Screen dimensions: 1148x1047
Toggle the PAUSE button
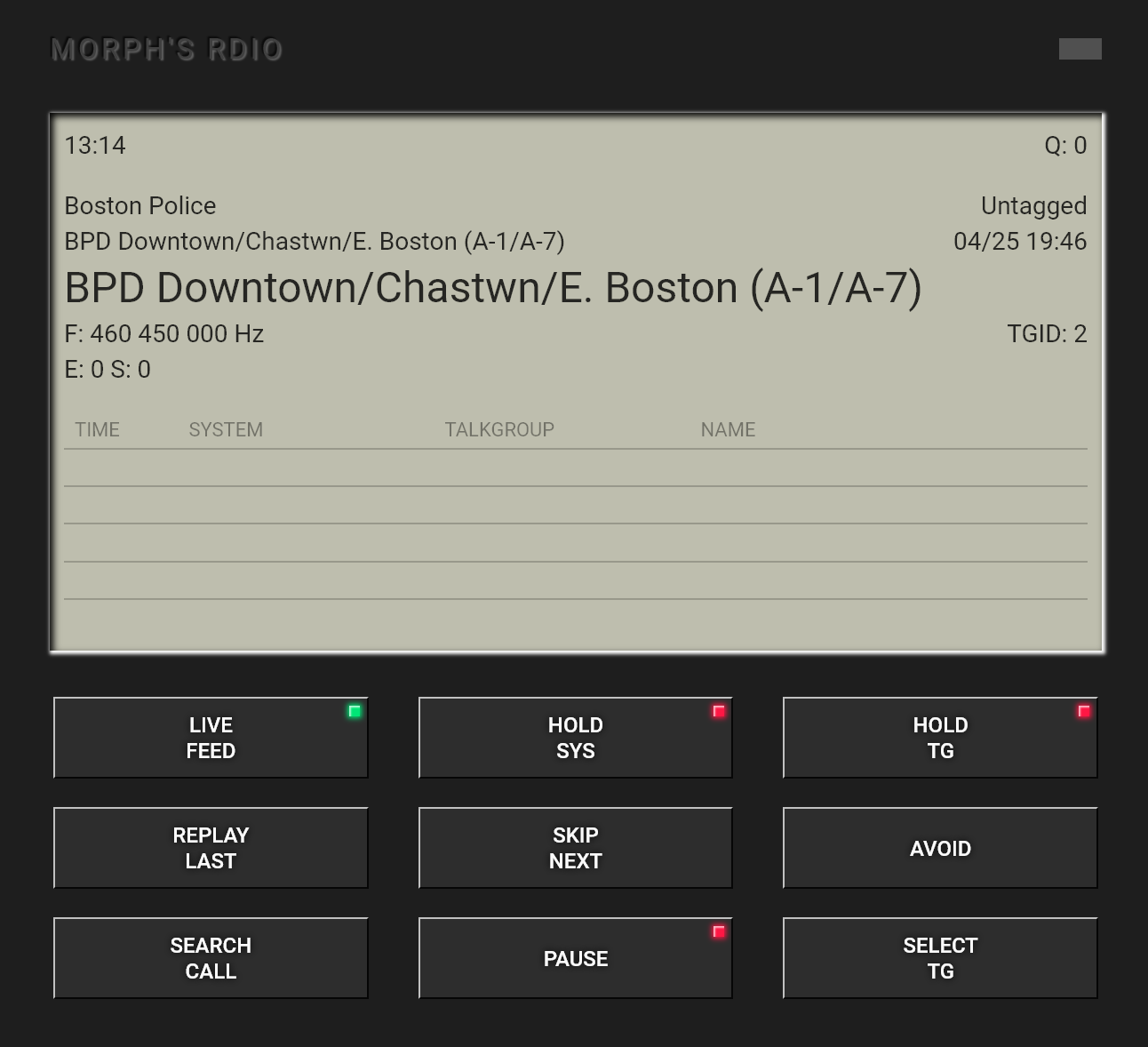(576, 958)
